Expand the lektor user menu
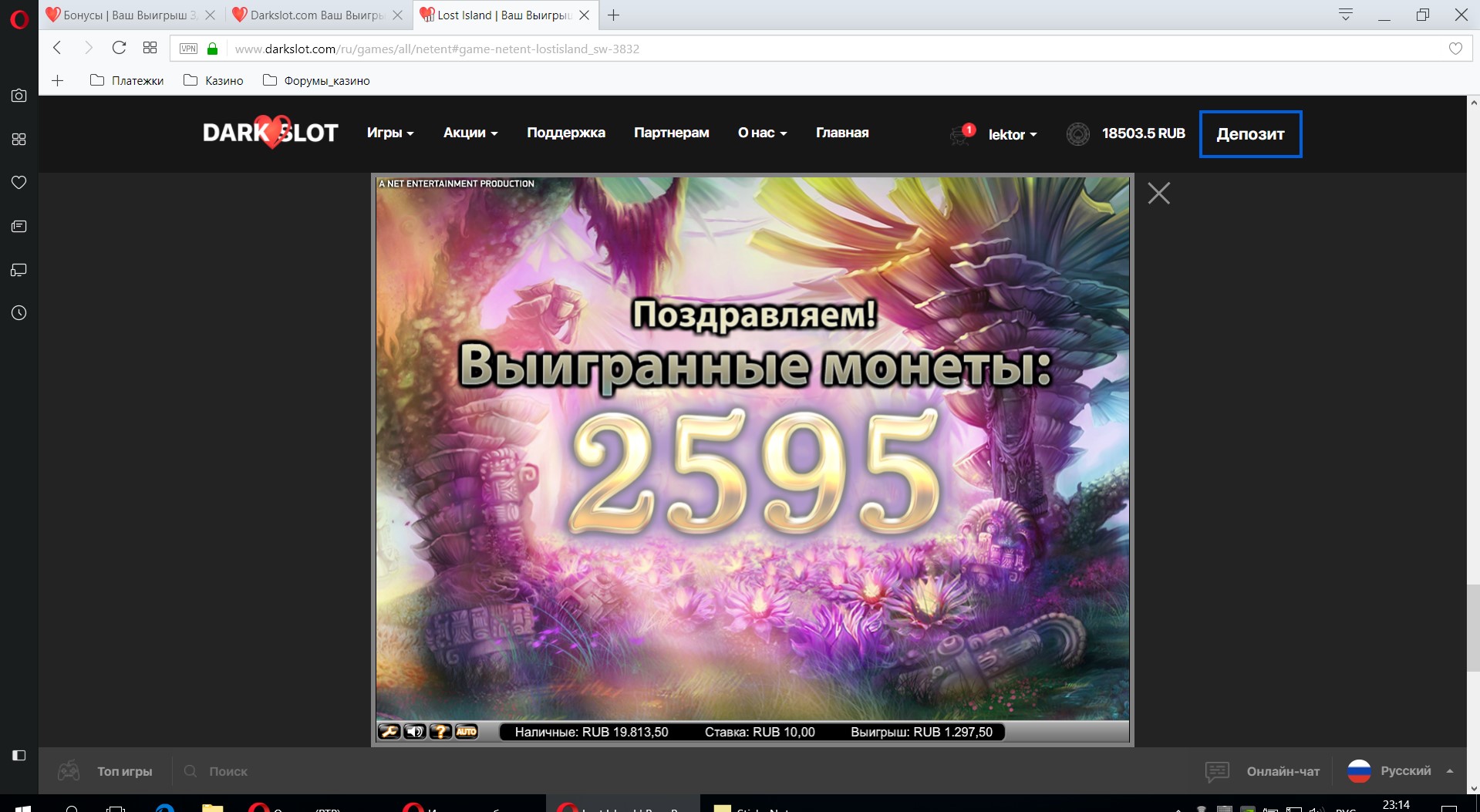 tap(1013, 134)
